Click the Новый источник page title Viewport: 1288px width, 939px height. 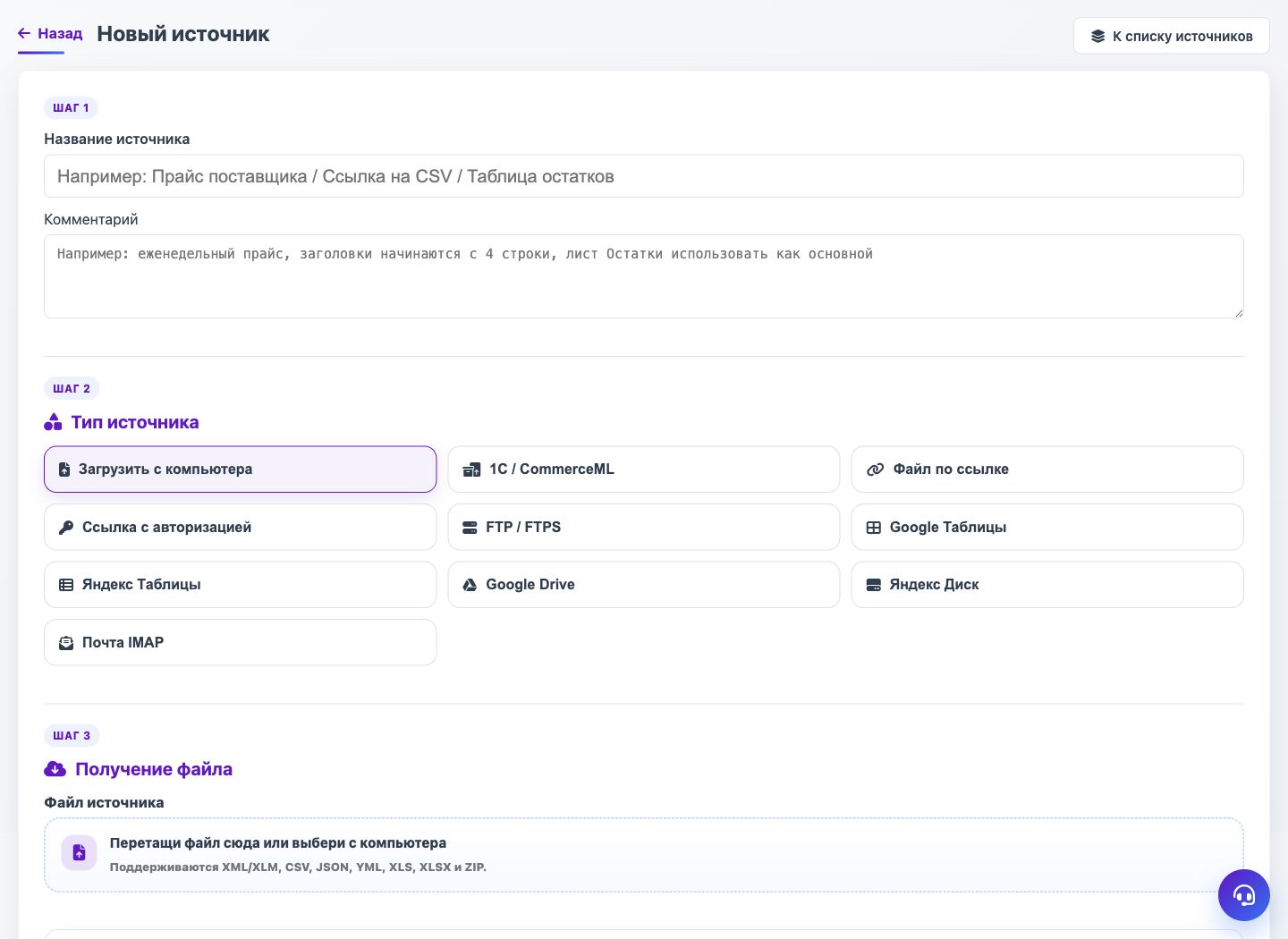point(183,34)
